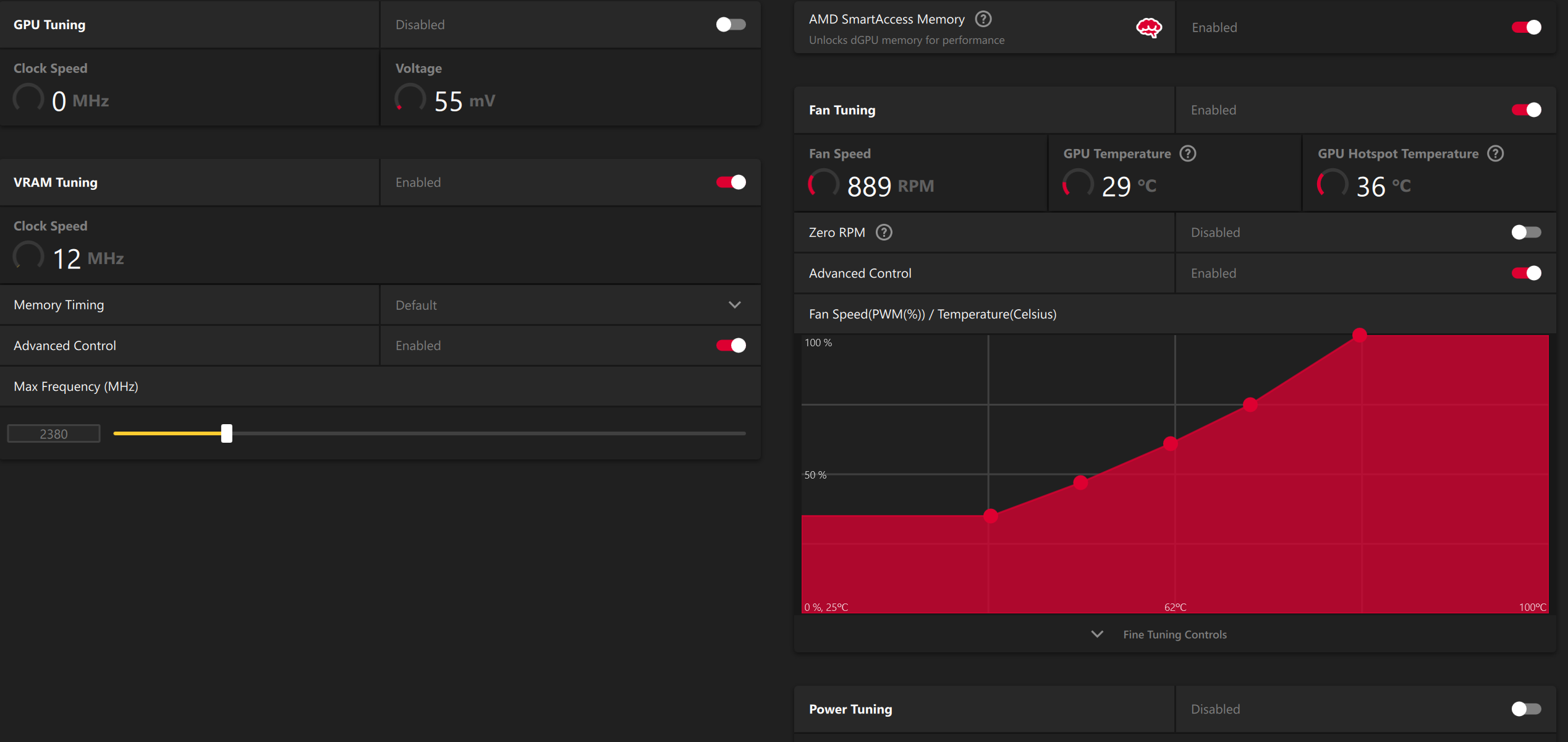This screenshot has height=742, width=1568.
Task: Click the Zero RPM label
Action: (837, 232)
